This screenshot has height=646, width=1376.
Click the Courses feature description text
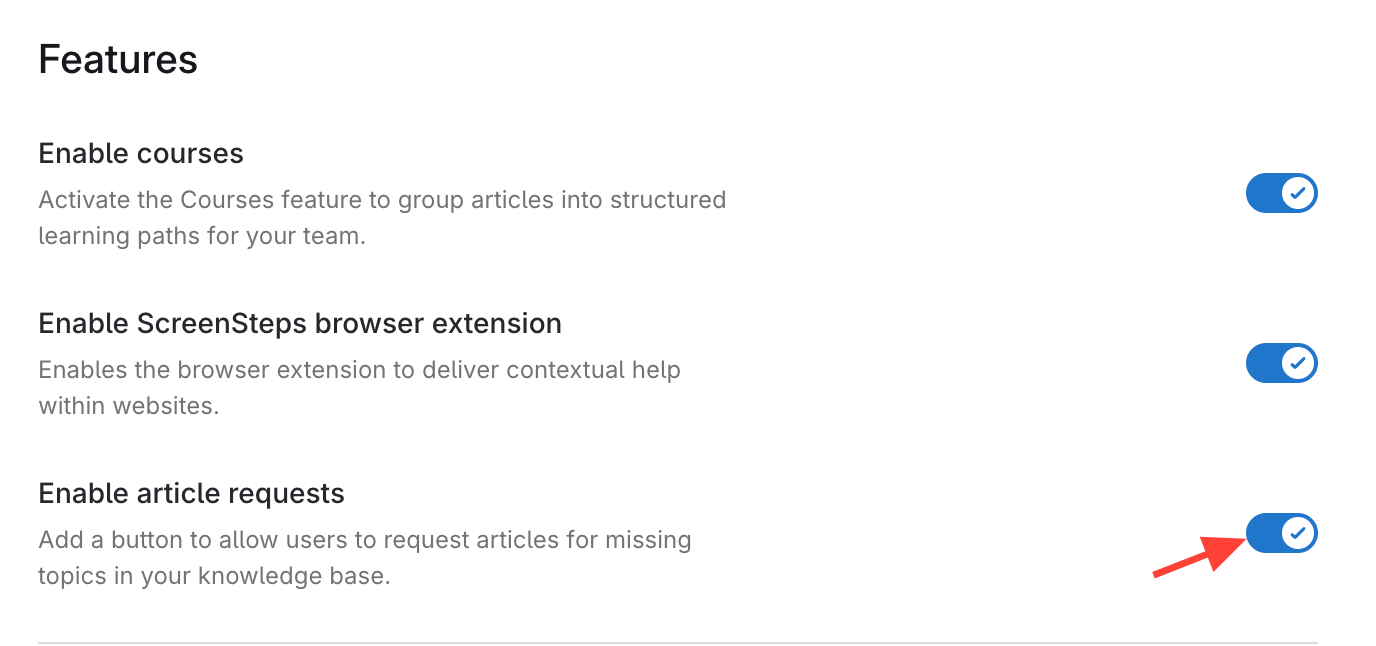[382, 200]
